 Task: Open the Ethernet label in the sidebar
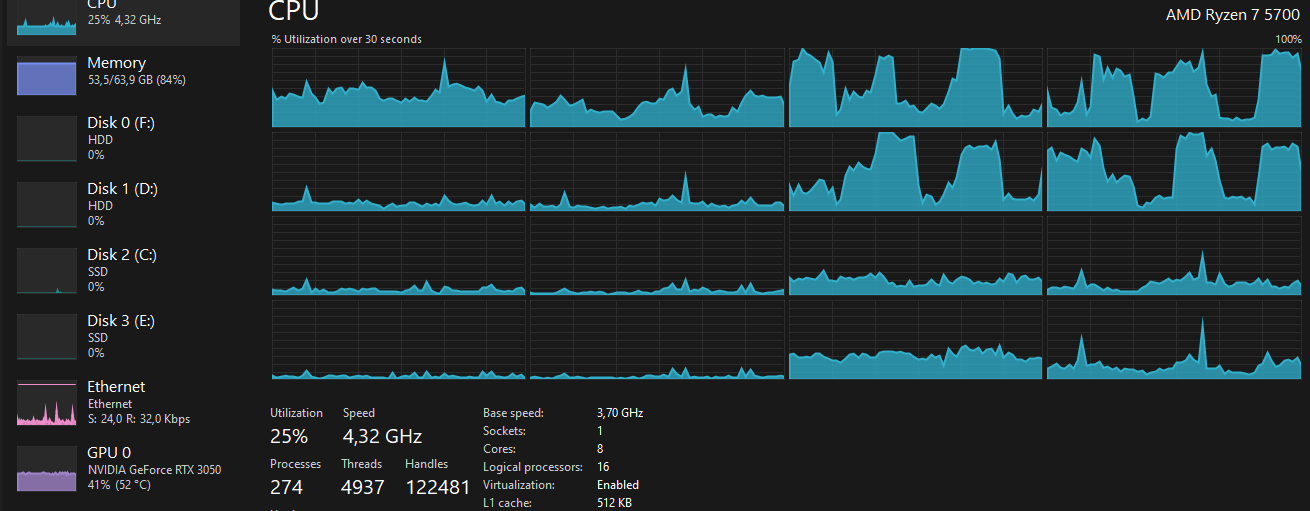coord(116,387)
